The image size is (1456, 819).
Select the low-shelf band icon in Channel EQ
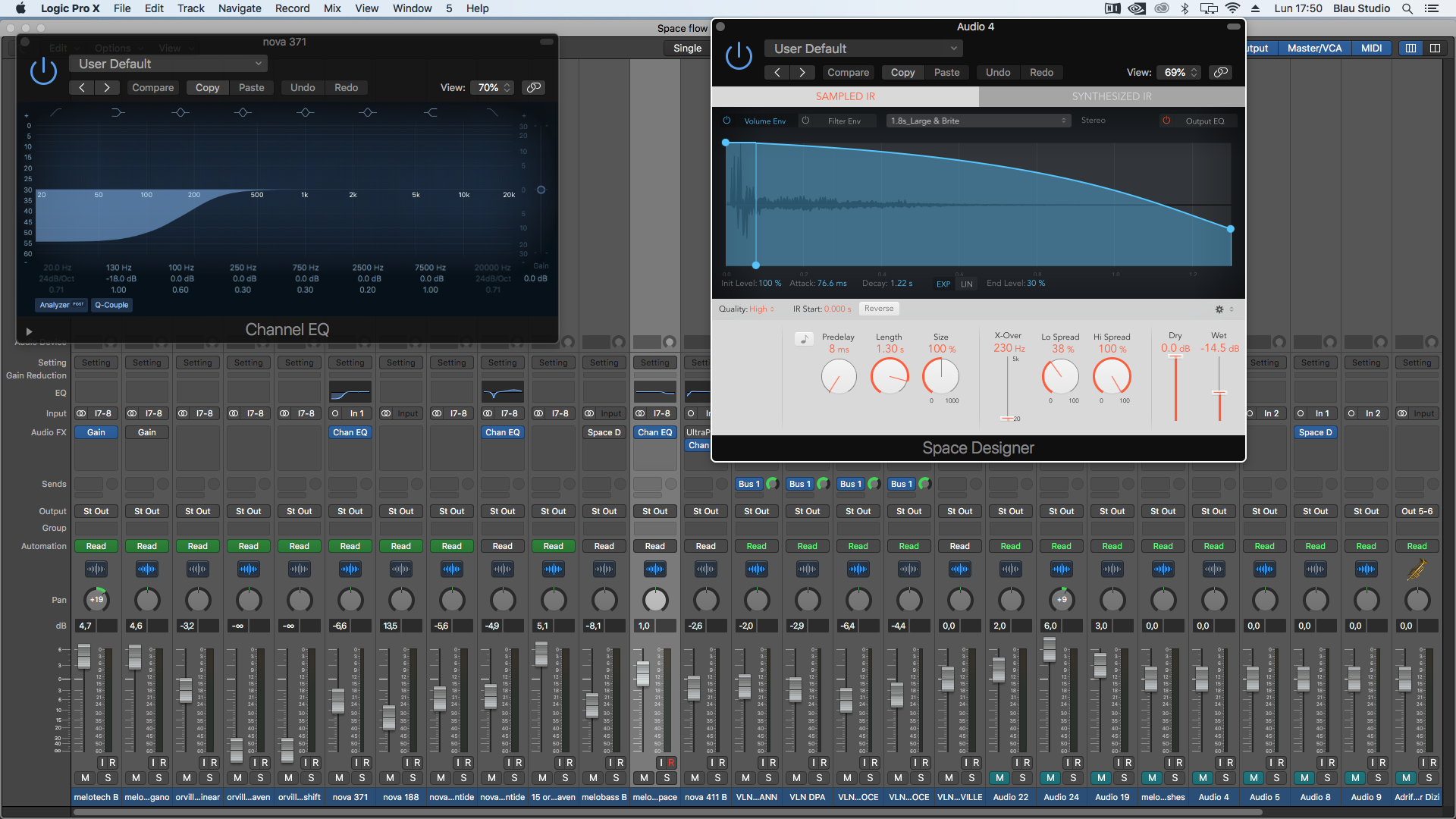(118, 112)
